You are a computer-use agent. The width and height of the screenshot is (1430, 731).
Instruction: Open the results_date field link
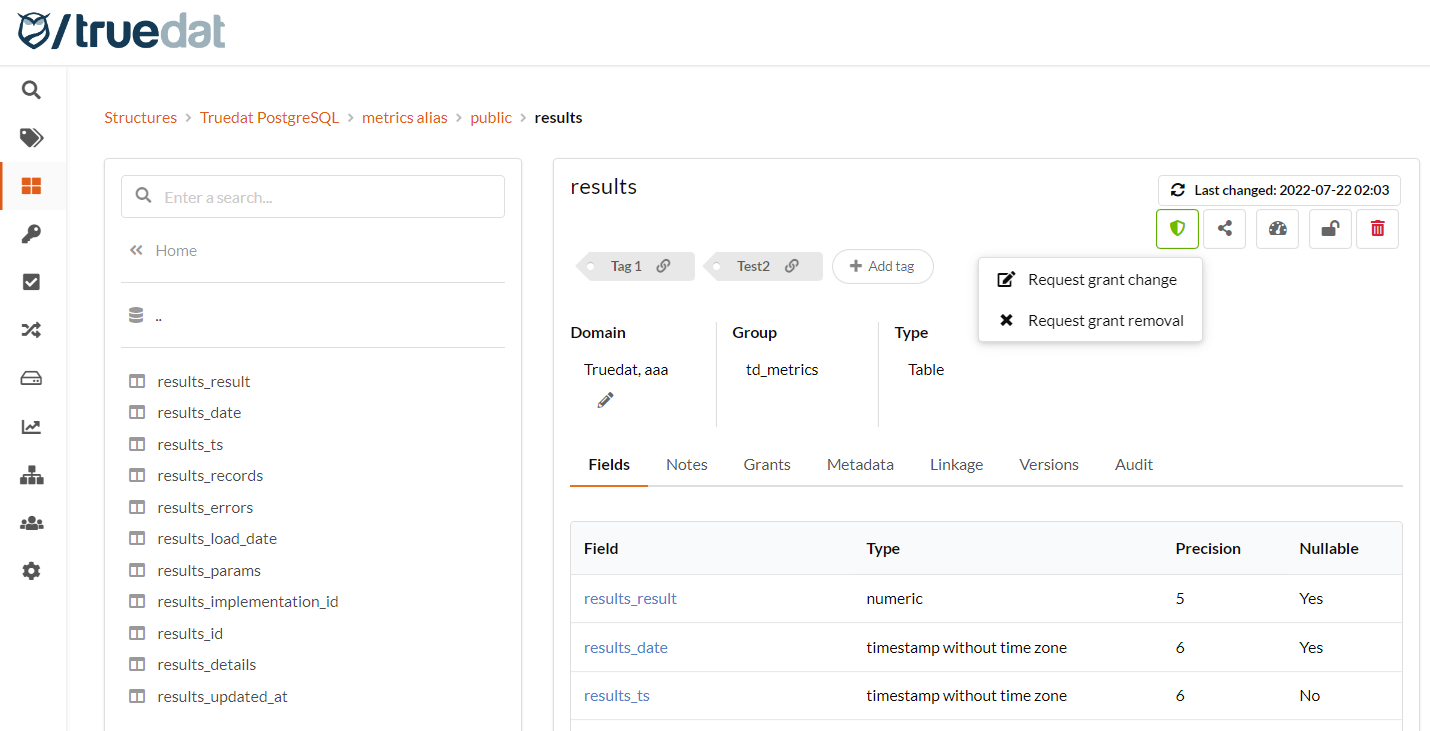(625, 647)
